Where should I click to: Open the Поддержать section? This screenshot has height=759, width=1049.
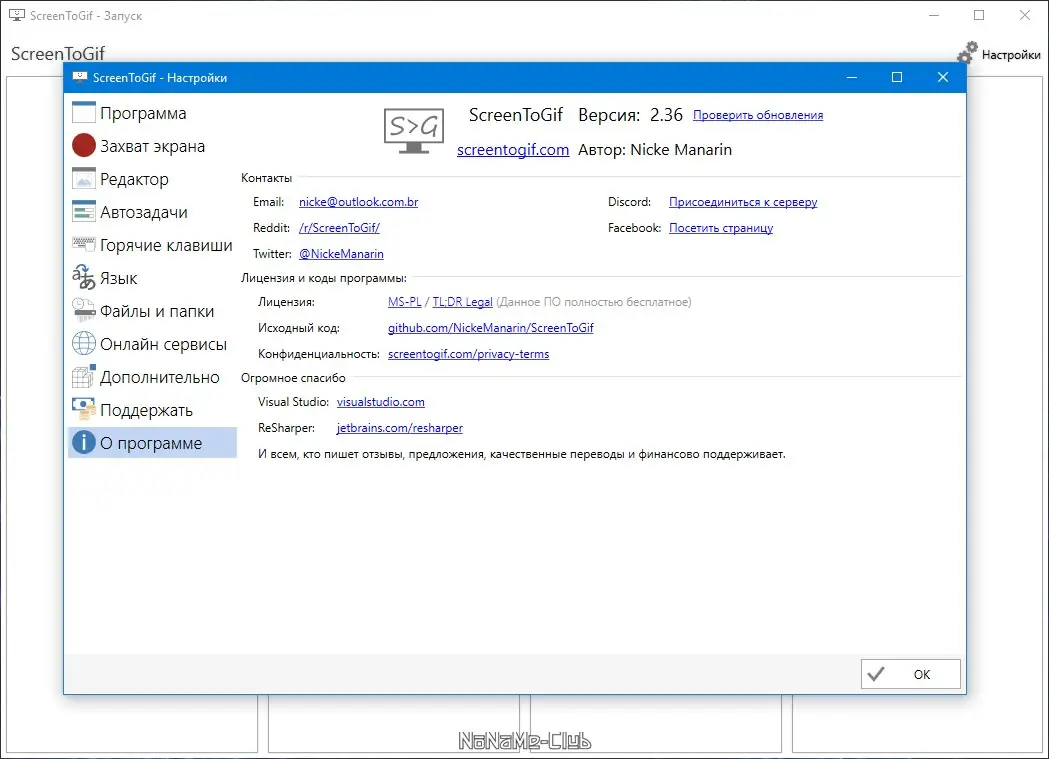click(152, 409)
